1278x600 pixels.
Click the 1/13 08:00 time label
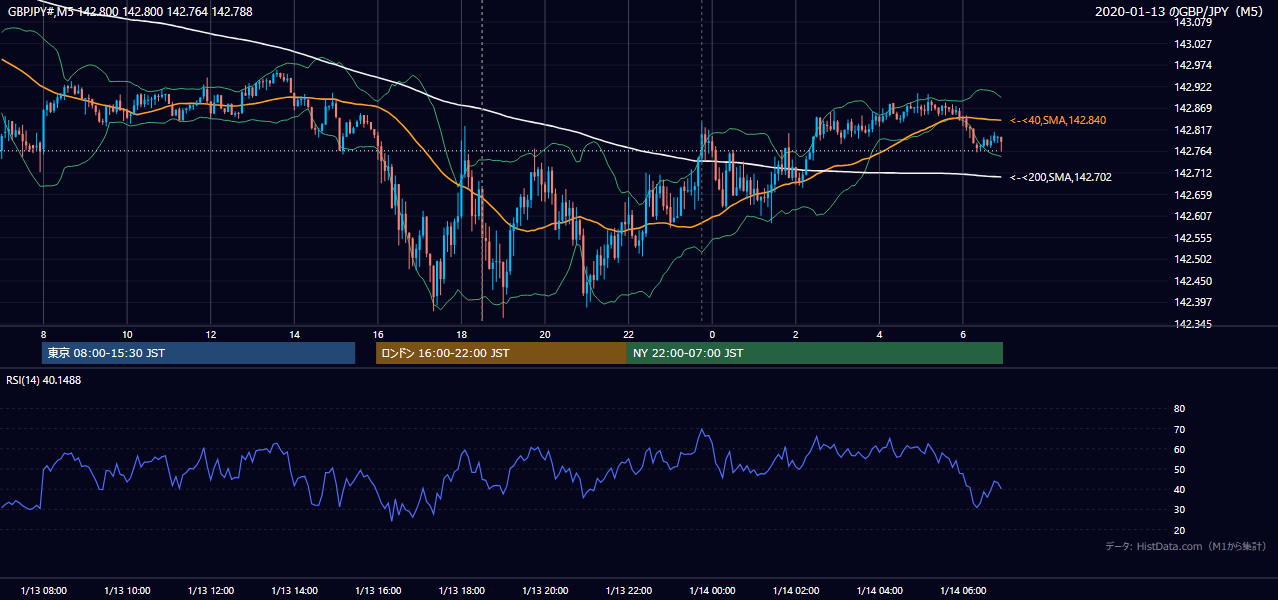pos(43,590)
